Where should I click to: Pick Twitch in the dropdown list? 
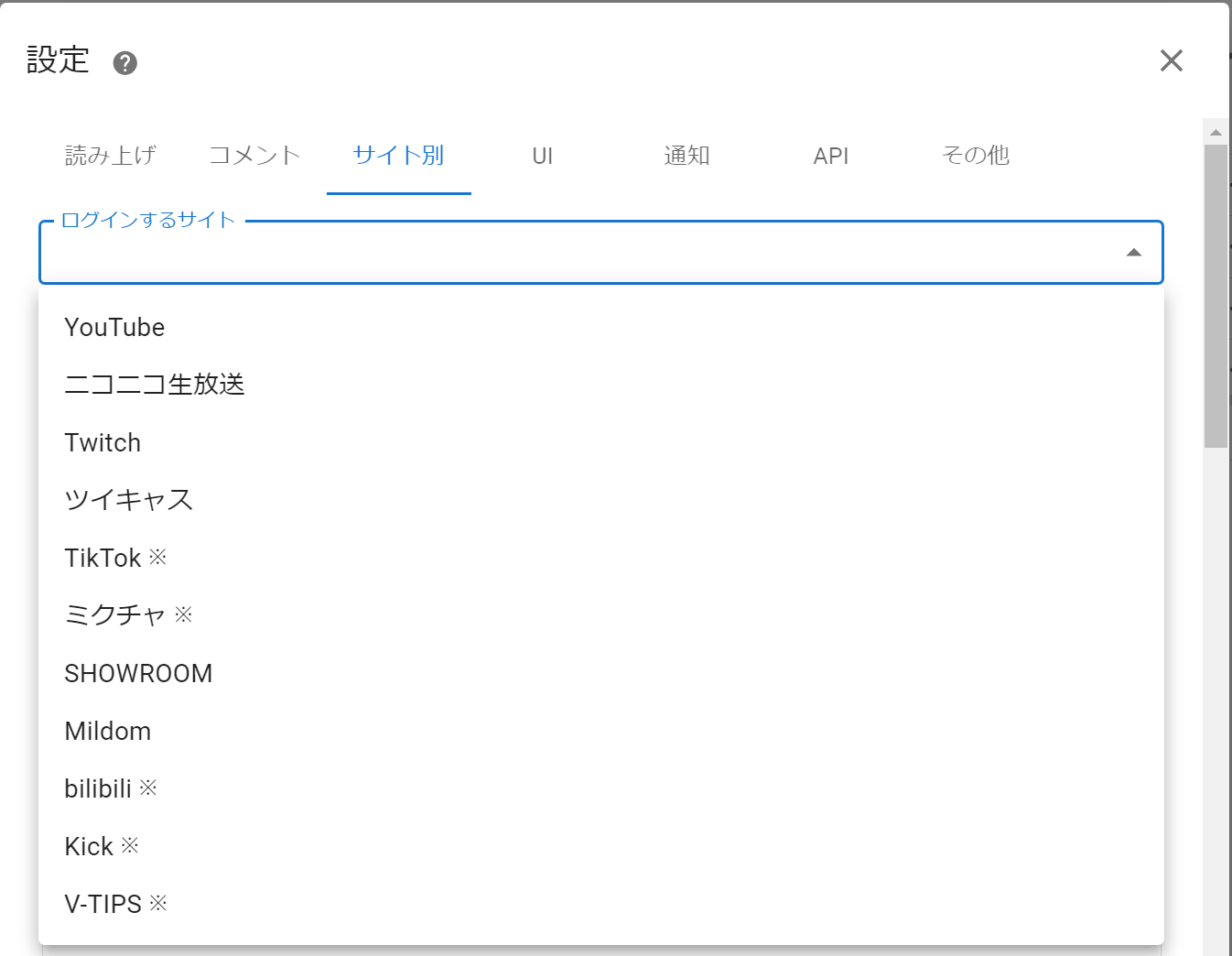pyautogui.click(x=103, y=442)
